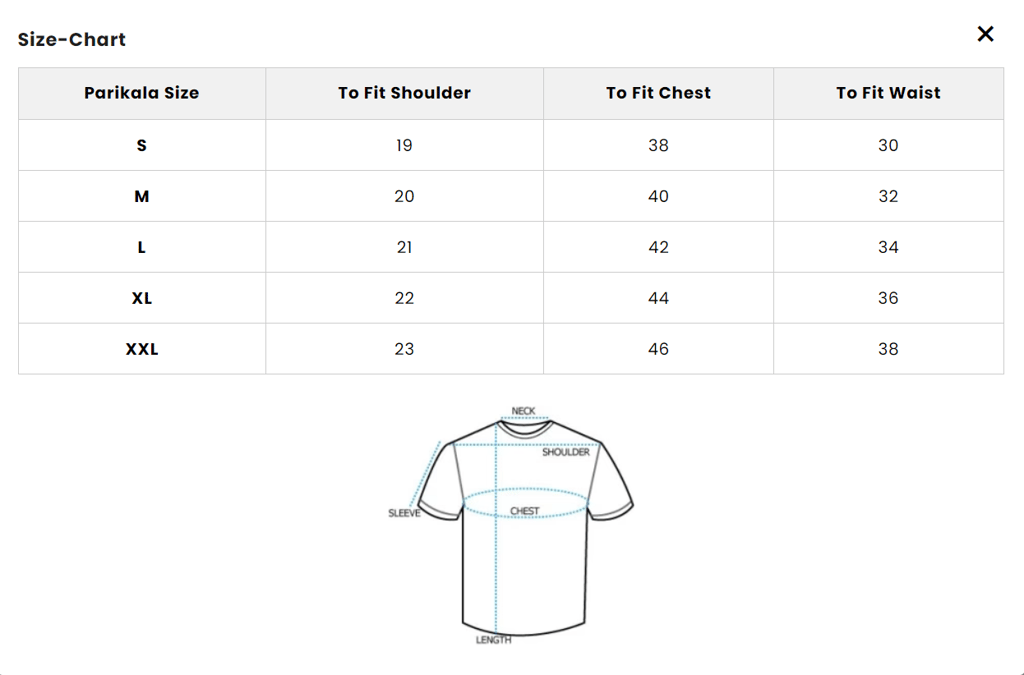Image resolution: width=1024 pixels, height=675 pixels.
Task: Select the XL size row label
Action: point(141,298)
